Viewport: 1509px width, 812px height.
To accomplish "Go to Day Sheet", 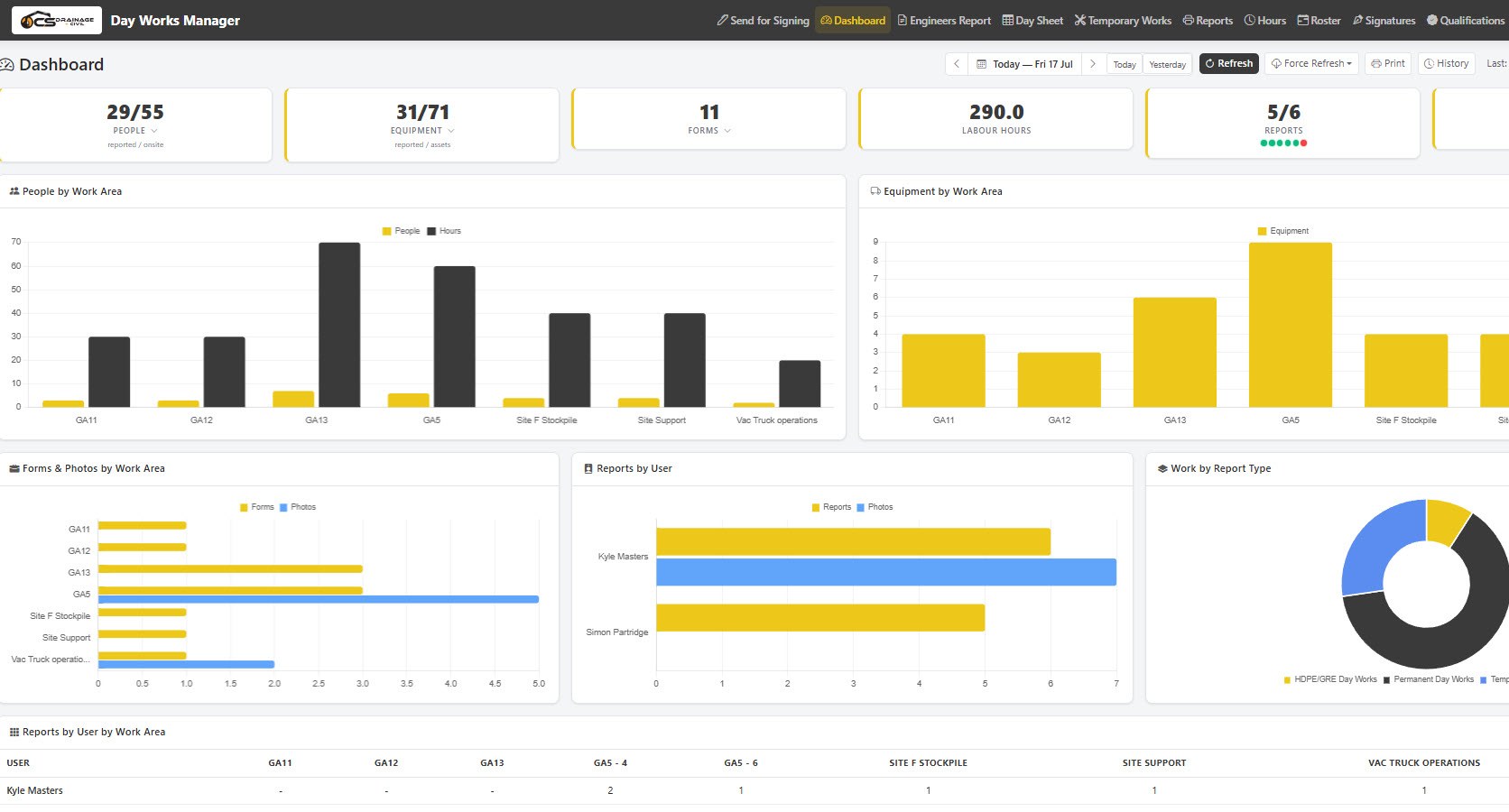I will coord(1032,20).
